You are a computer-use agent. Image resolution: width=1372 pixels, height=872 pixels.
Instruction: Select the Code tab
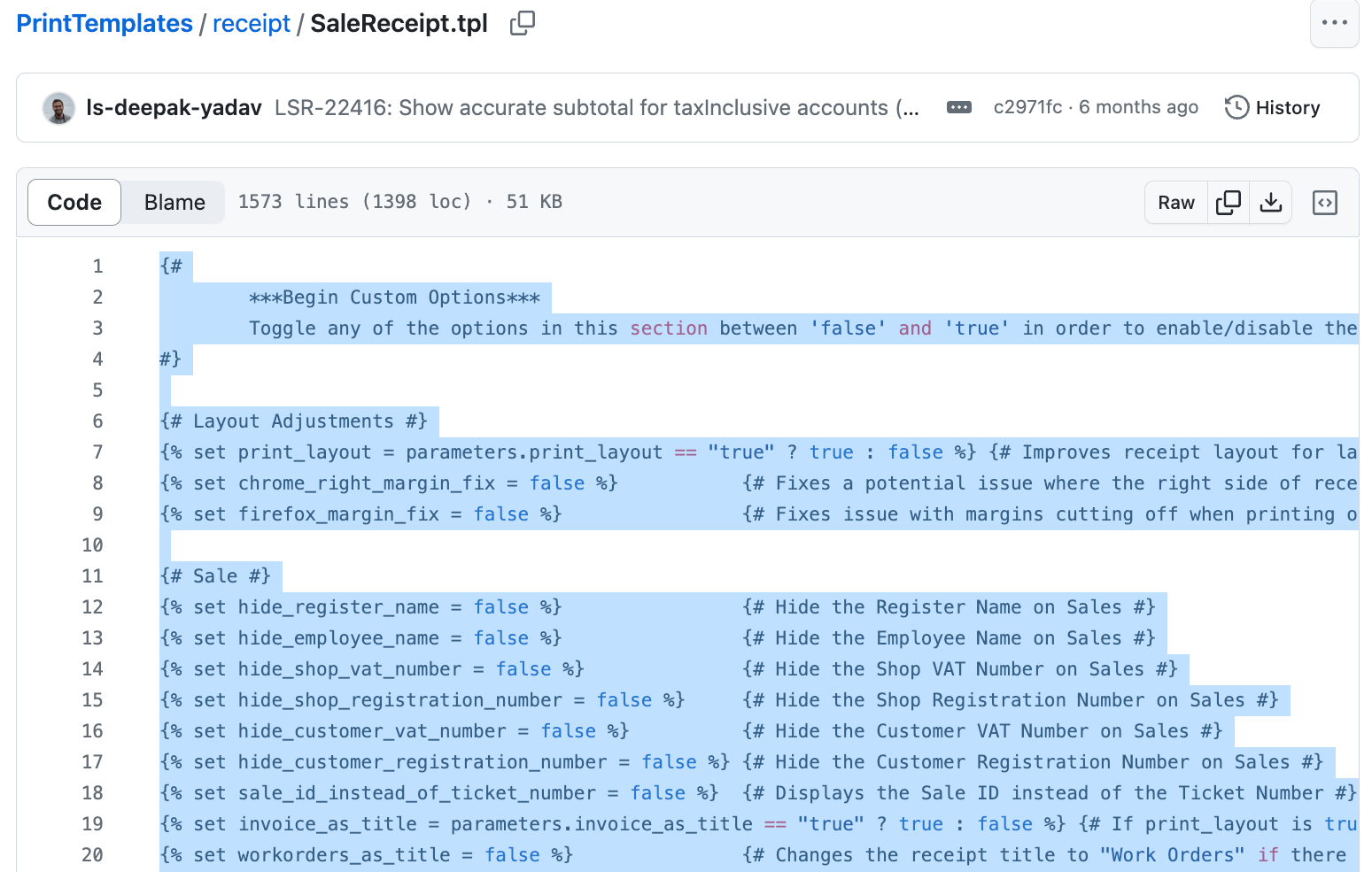pyautogui.click(x=74, y=202)
